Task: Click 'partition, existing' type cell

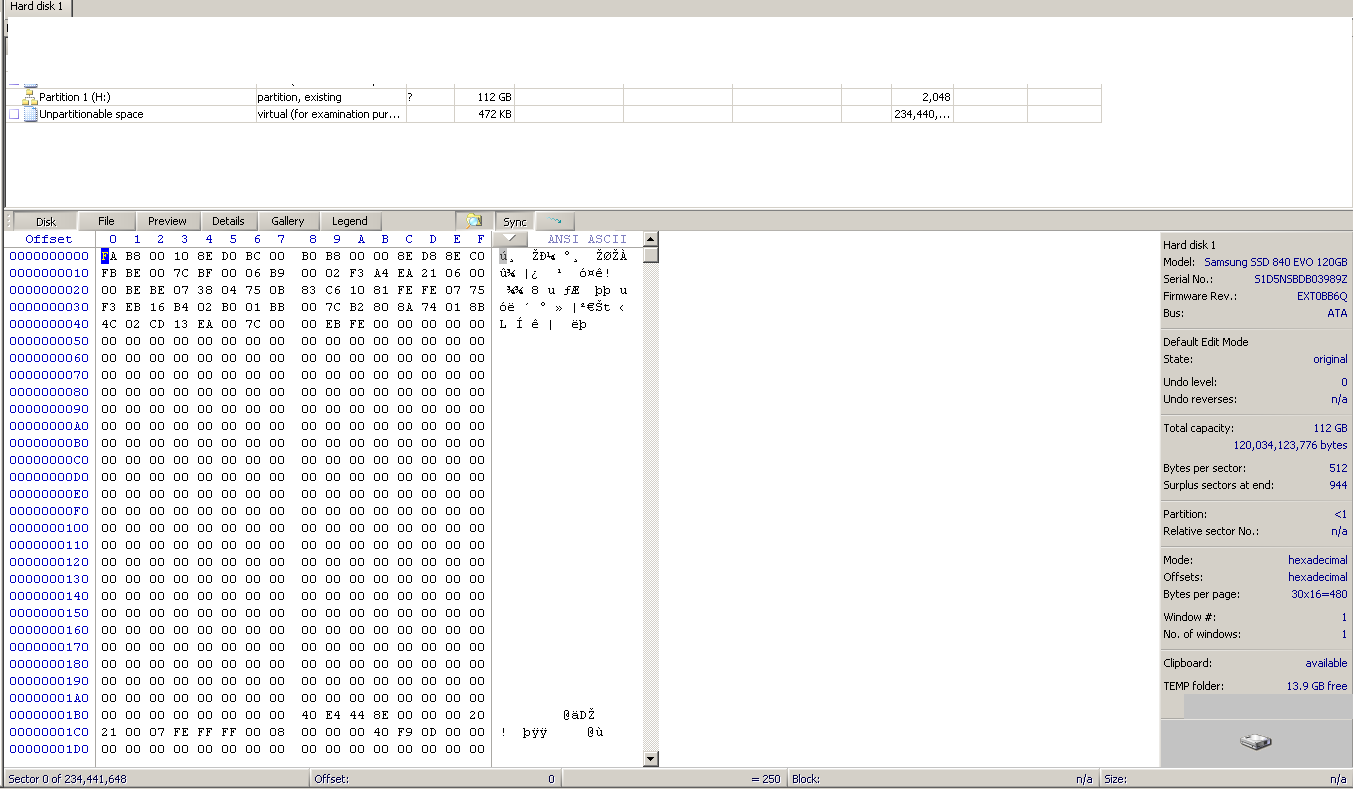Action: 299,97
